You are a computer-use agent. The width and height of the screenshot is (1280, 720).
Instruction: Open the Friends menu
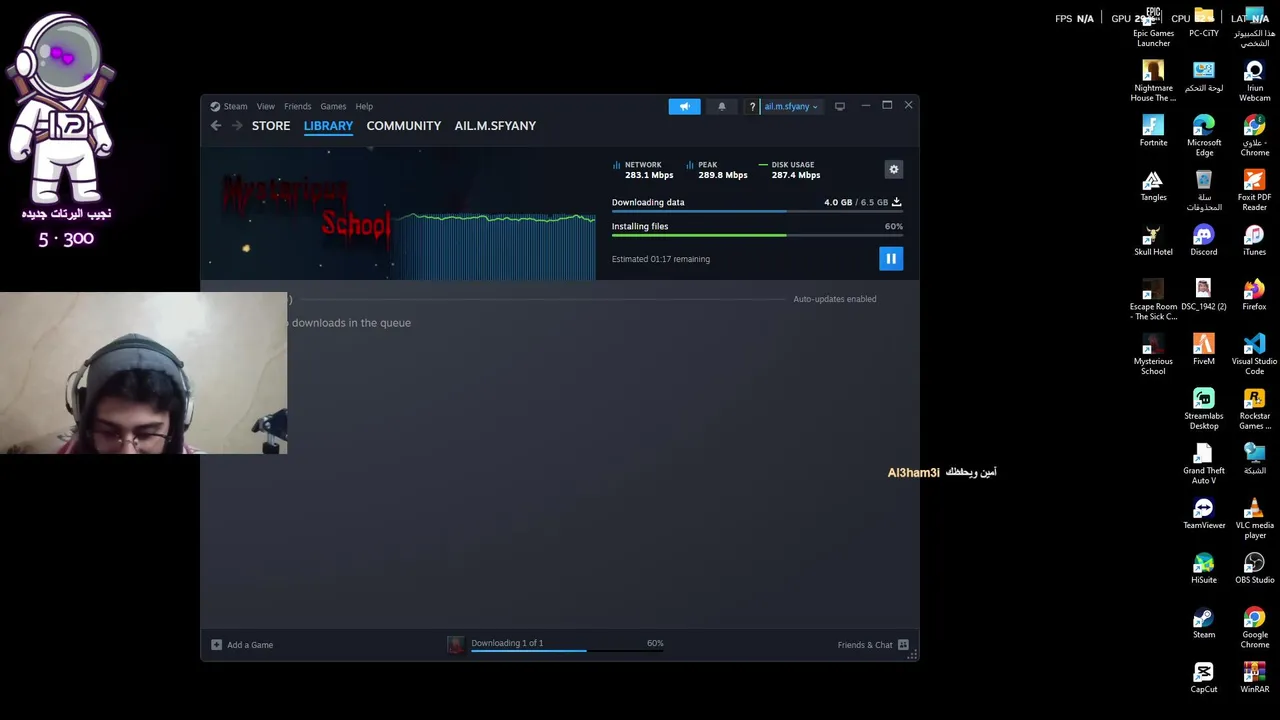(x=298, y=106)
